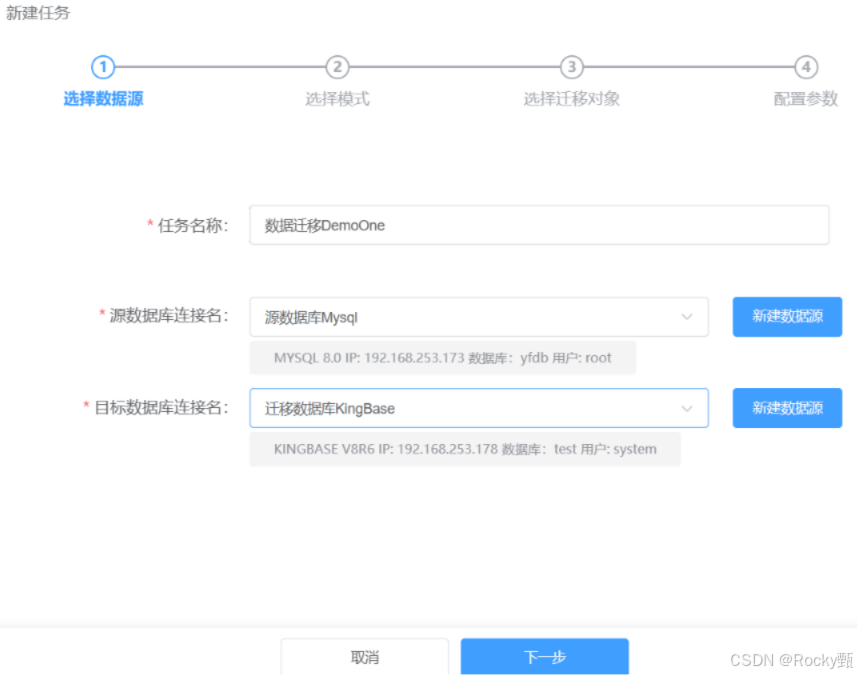Open the 目标数据库连接名 dropdown

pyautogui.click(x=479, y=408)
